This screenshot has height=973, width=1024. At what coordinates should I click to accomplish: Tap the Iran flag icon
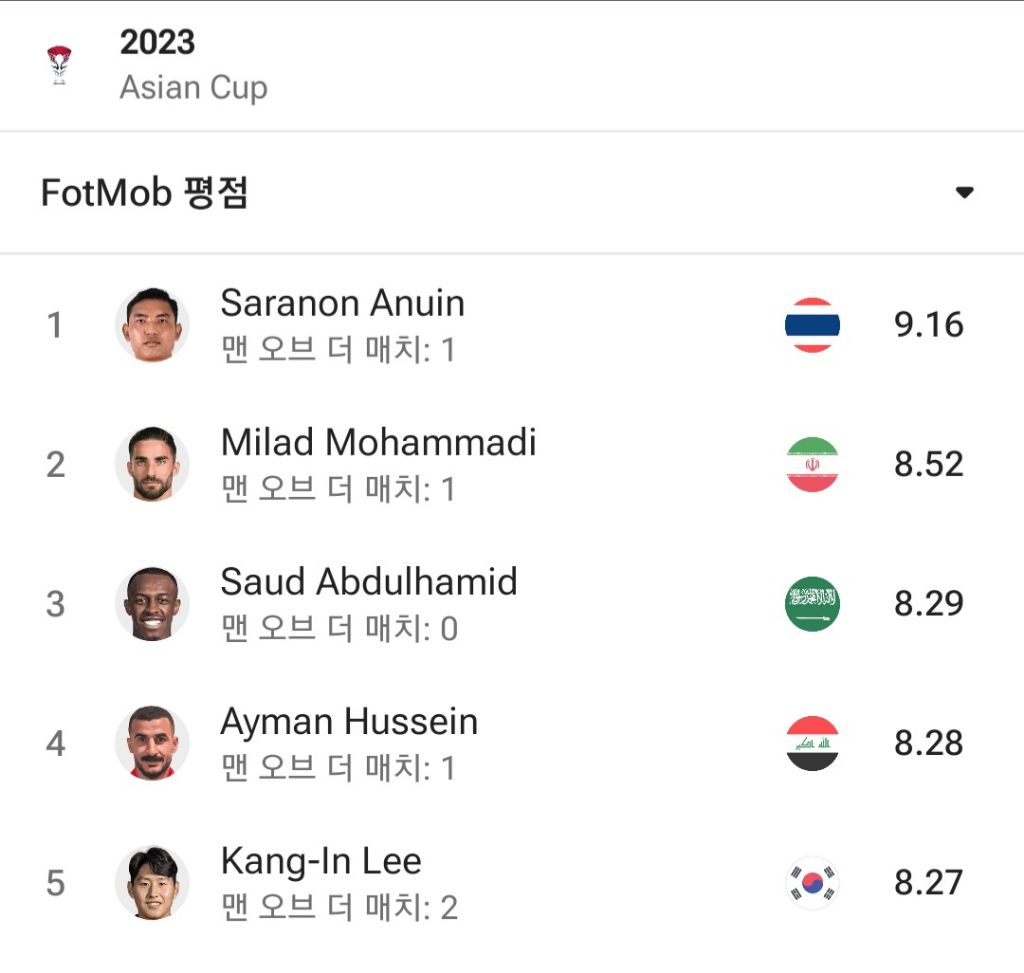[x=812, y=464]
